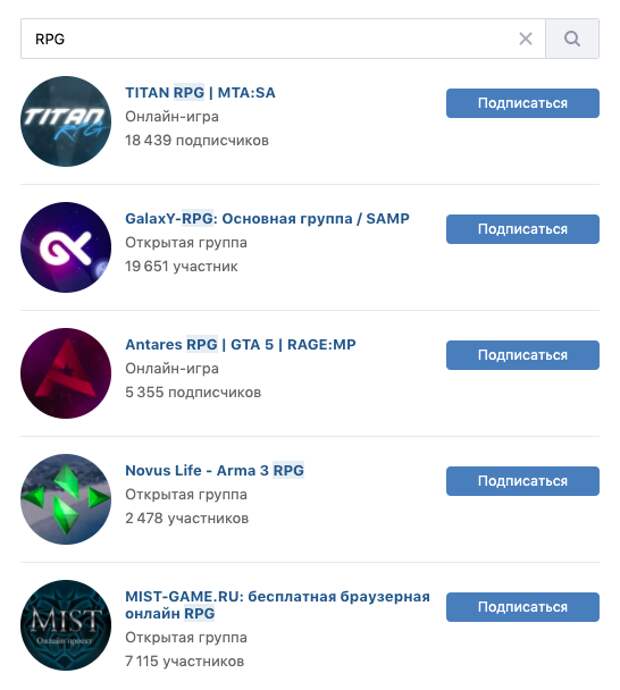Screen dimensions: 620x690
Task: Subscribe to TITAN RPG with Подписаться
Action: [x=523, y=103]
